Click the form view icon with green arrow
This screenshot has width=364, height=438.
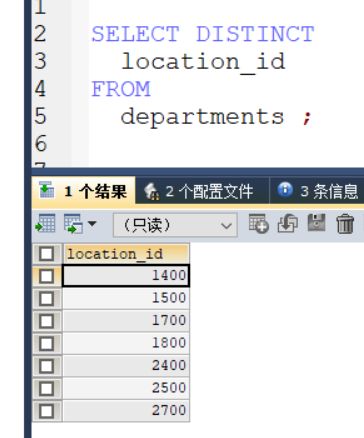tap(74, 224)
